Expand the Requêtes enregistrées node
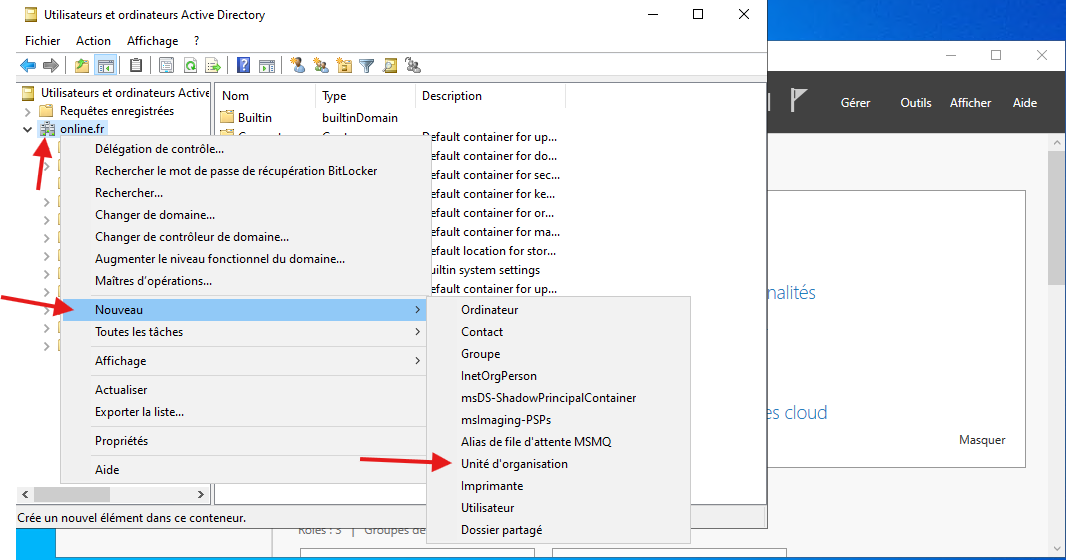The image size is (1066, 560). click(27, 111)
